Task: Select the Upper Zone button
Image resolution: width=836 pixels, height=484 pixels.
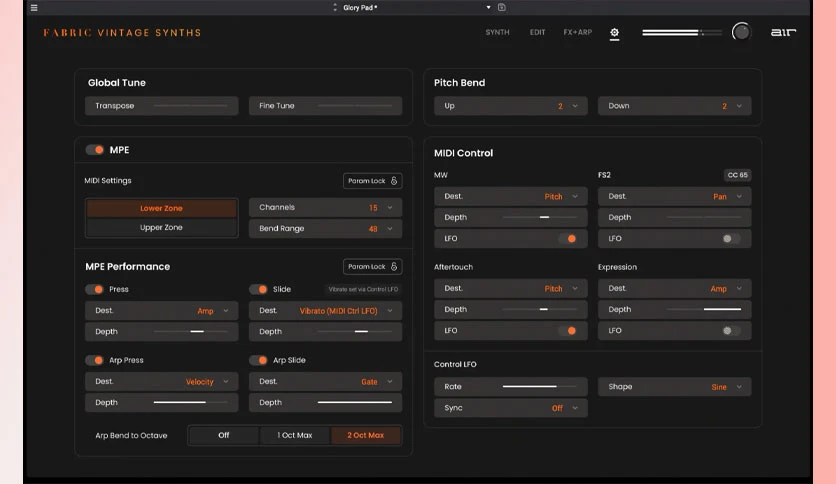Action: coord(162,228)
